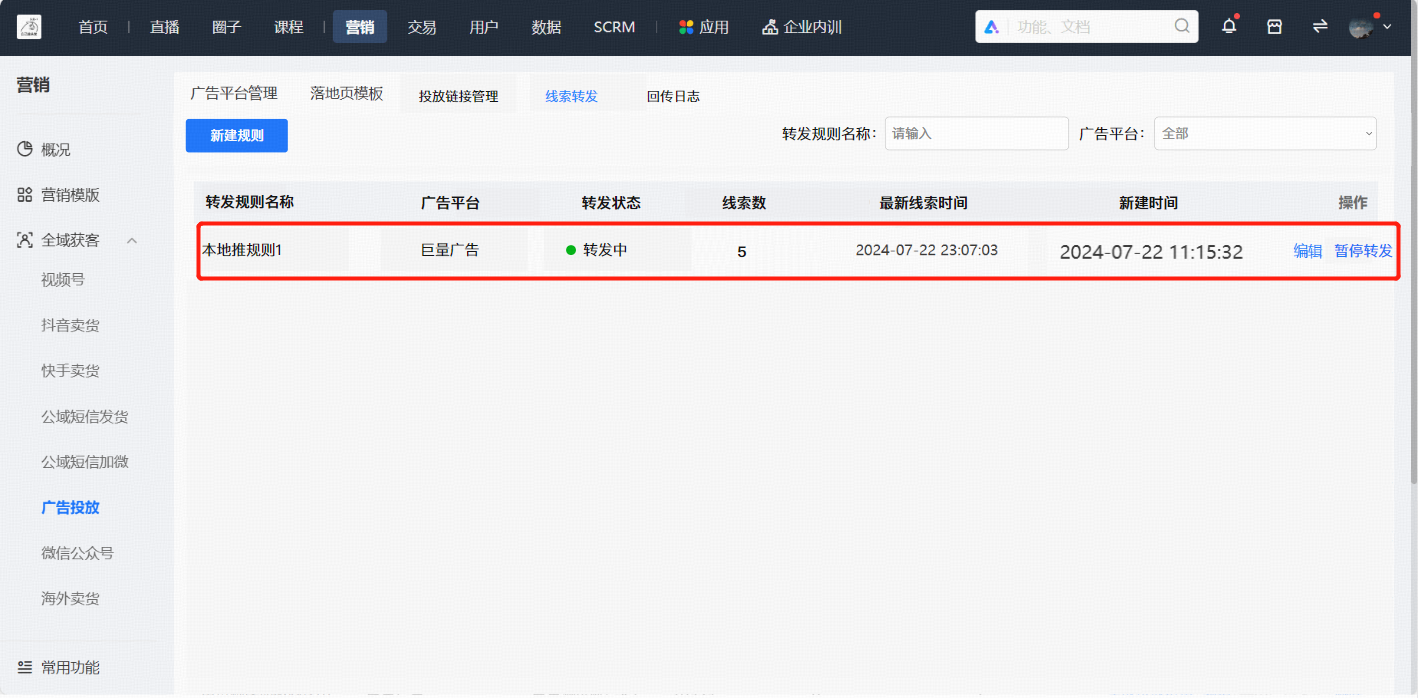1418x698 pixels.
Task: Click the 新建时间 column header
Action: (x=1148, y=203)
